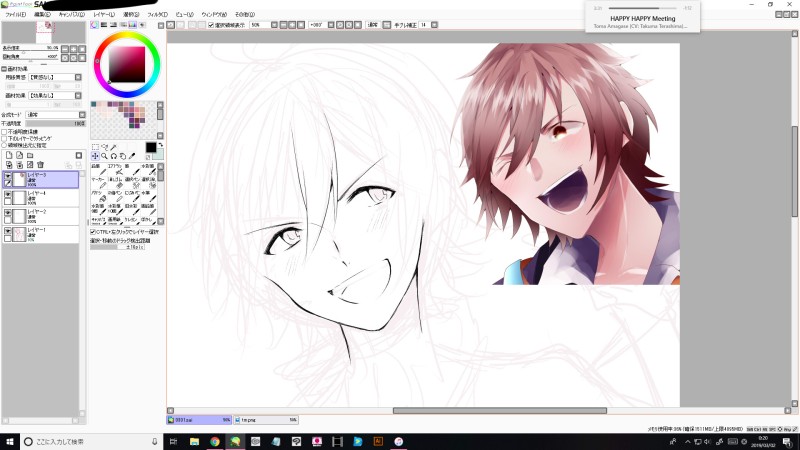800x450 pixels.
Task: Zoom in canvas with plus button
Action: tap(292, 24)
